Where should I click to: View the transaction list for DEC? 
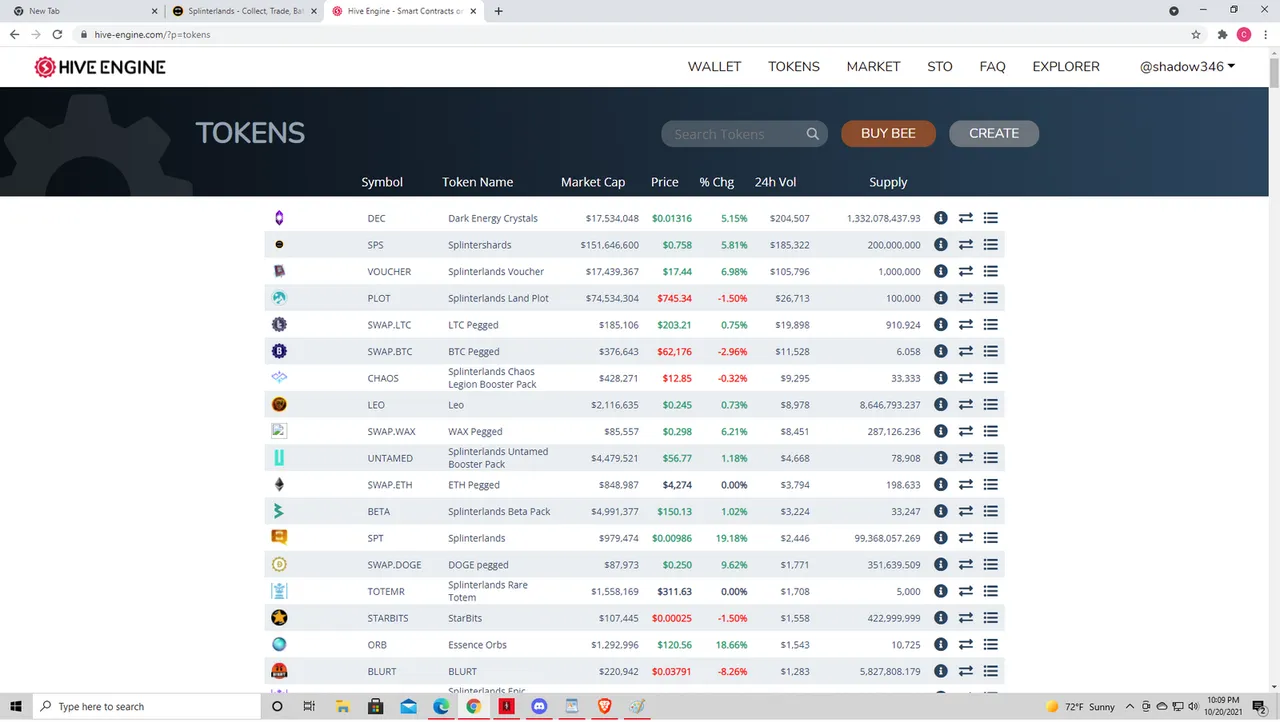[991, 218]
